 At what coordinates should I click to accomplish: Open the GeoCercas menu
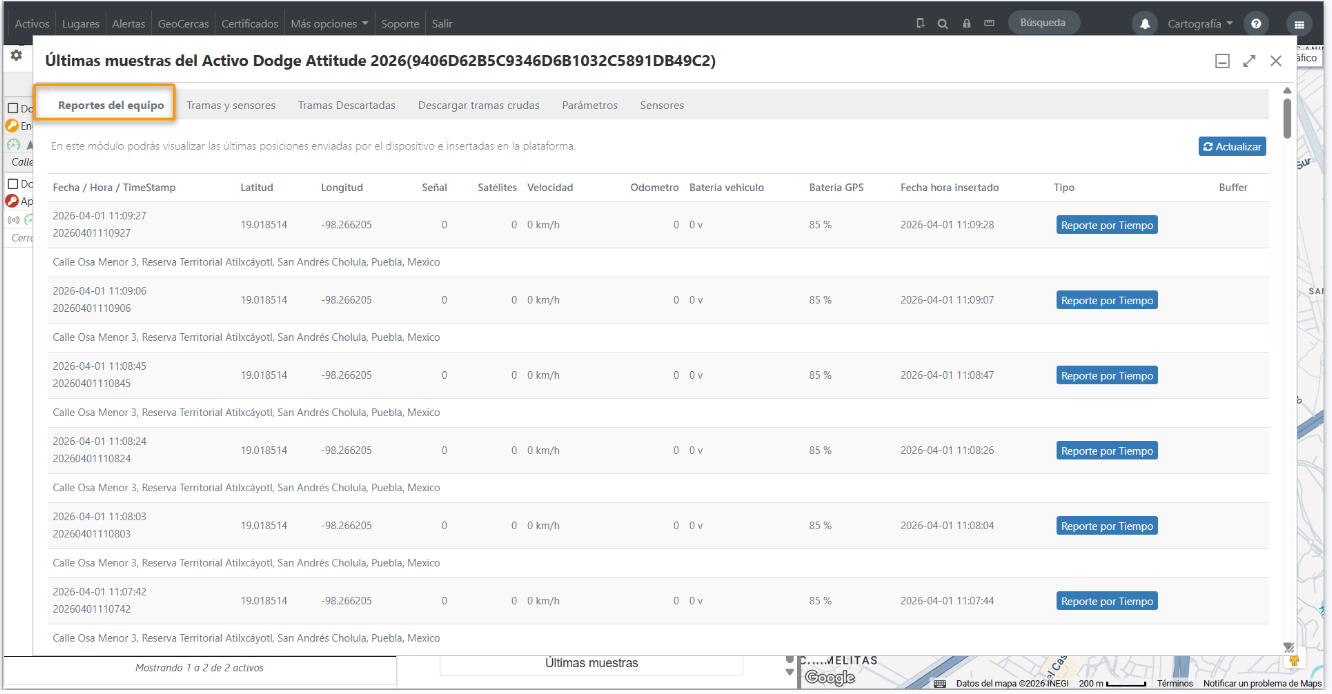[x=183, y=24]
